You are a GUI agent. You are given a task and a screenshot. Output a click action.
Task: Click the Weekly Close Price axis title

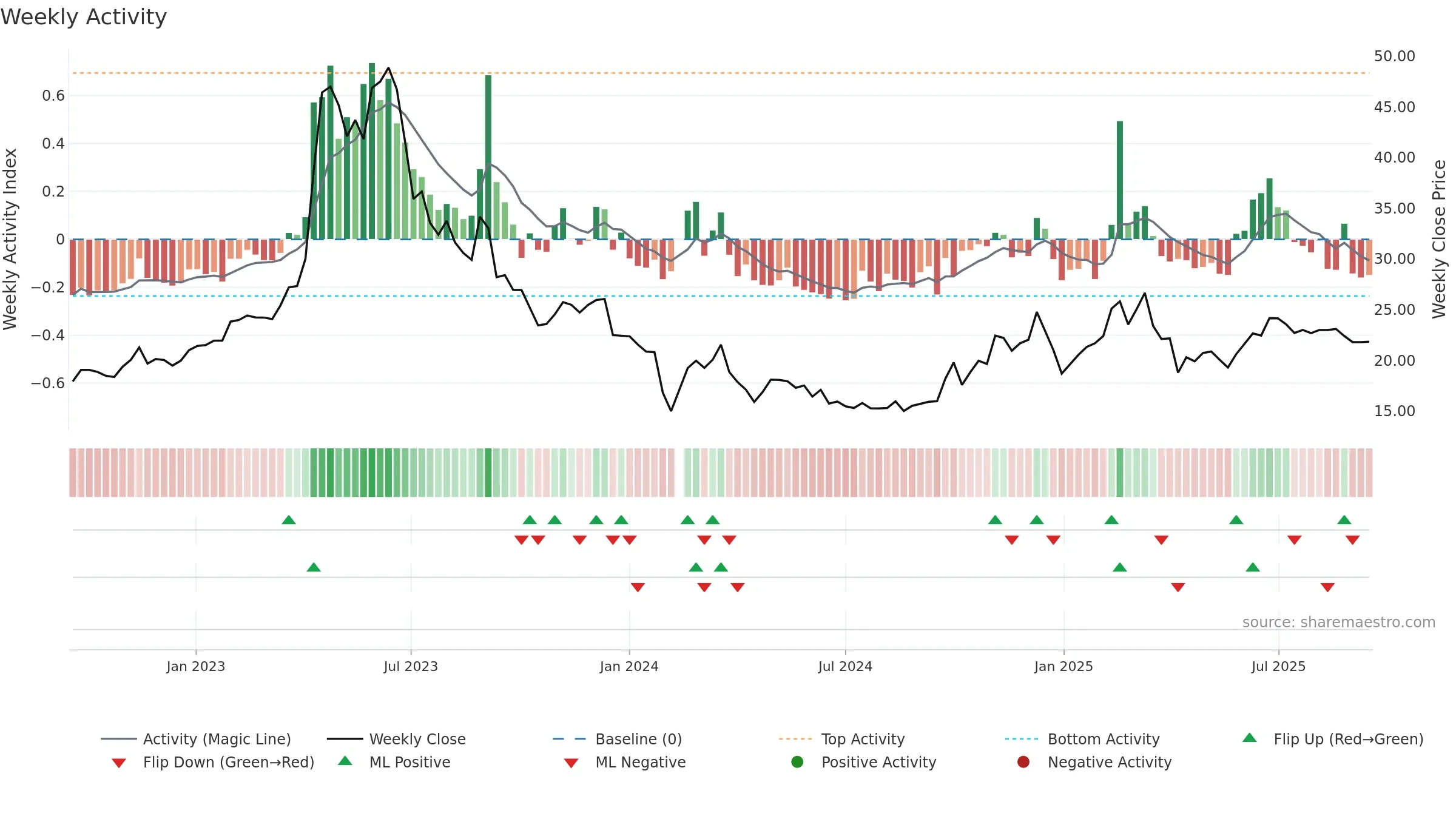tap(1439, 239)
